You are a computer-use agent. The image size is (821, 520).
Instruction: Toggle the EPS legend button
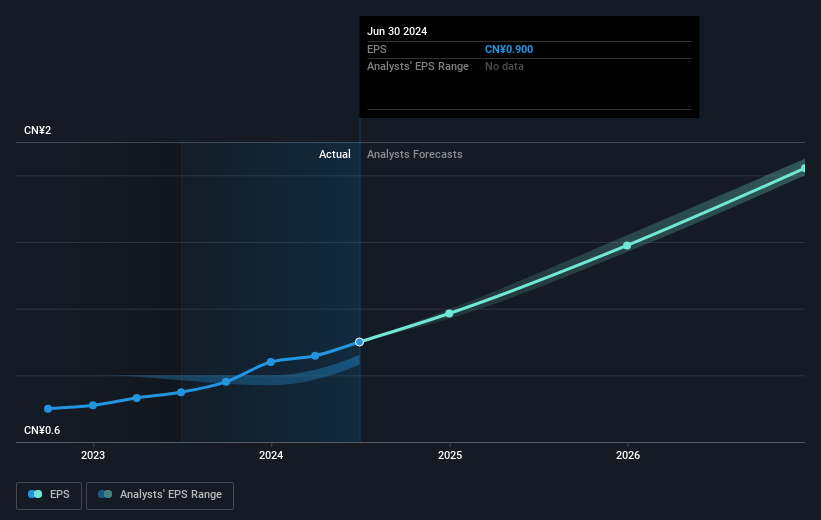click(x=49, y=495)
